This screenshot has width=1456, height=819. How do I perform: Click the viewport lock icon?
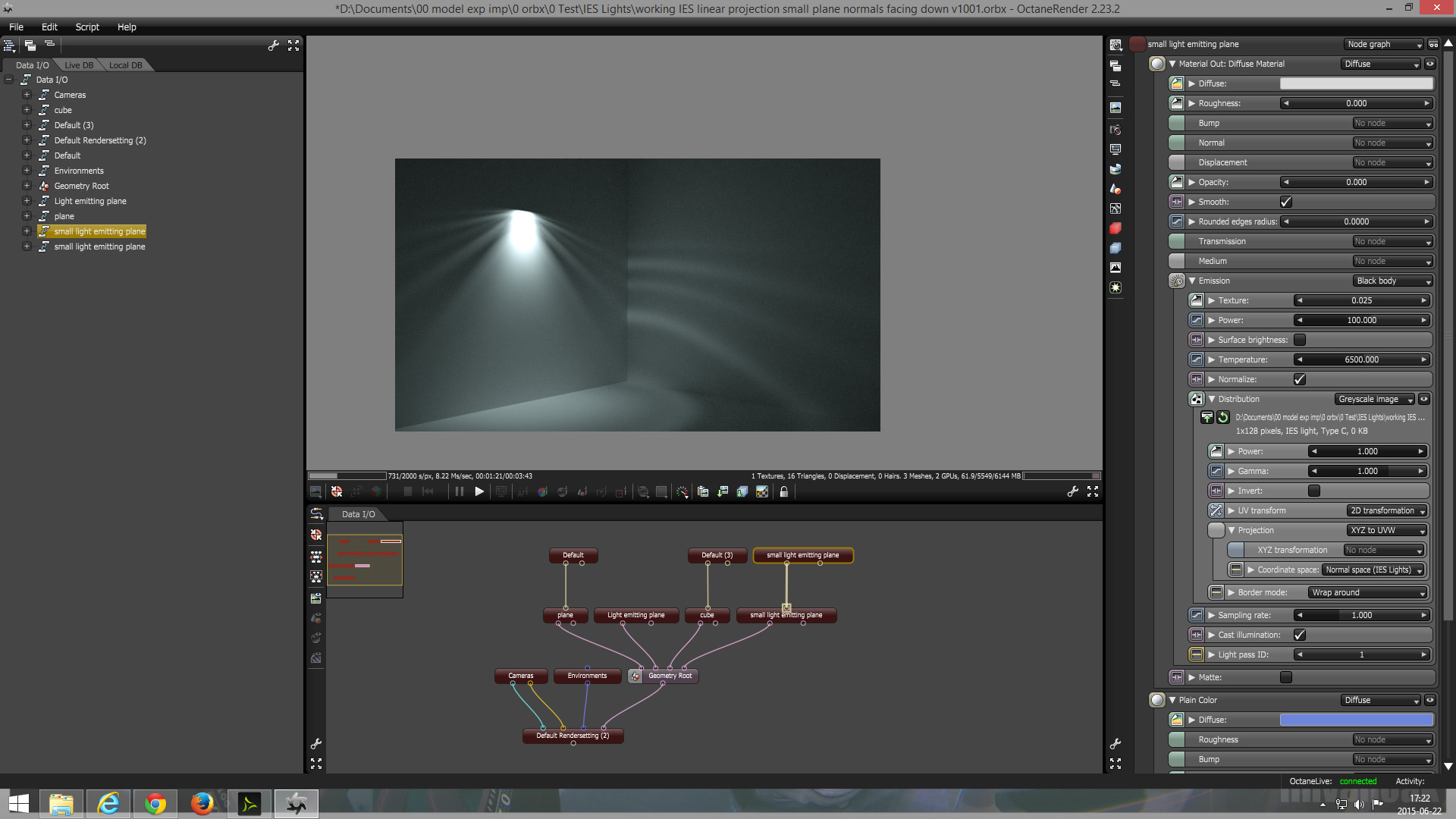tap(784, 491)
